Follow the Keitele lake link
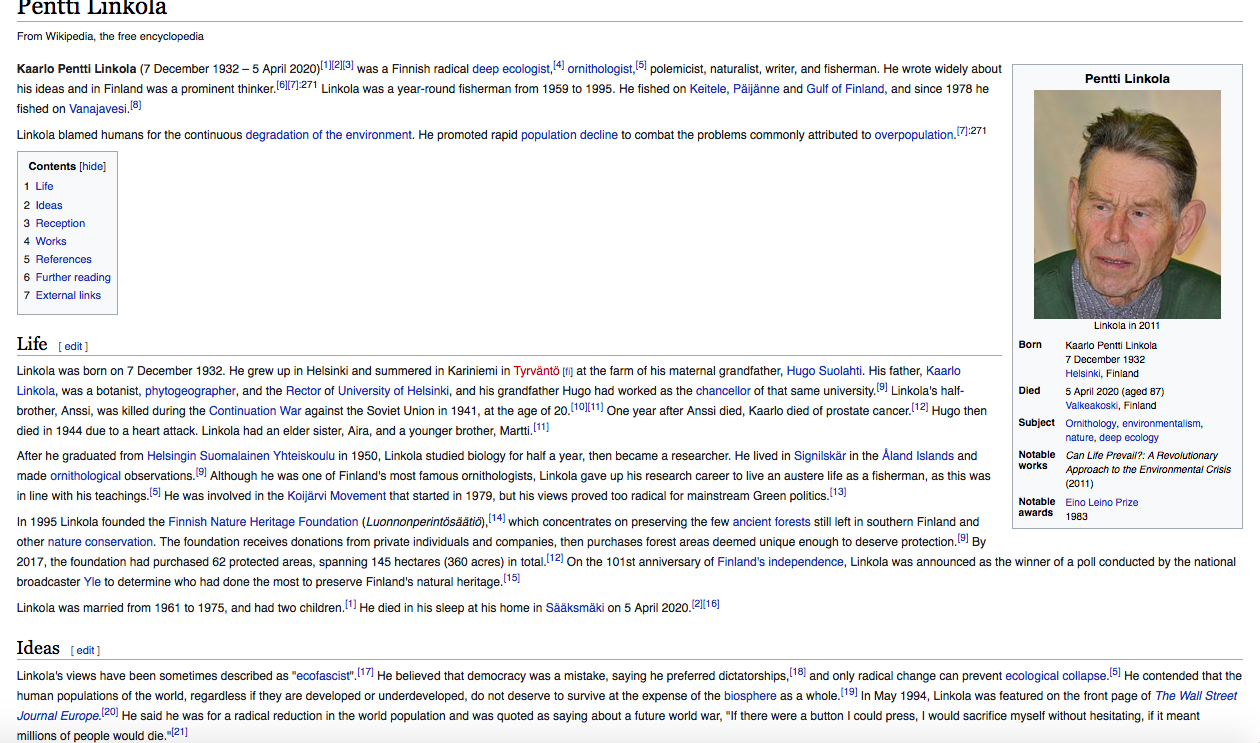1260x743 pixels. pos(708,89)
